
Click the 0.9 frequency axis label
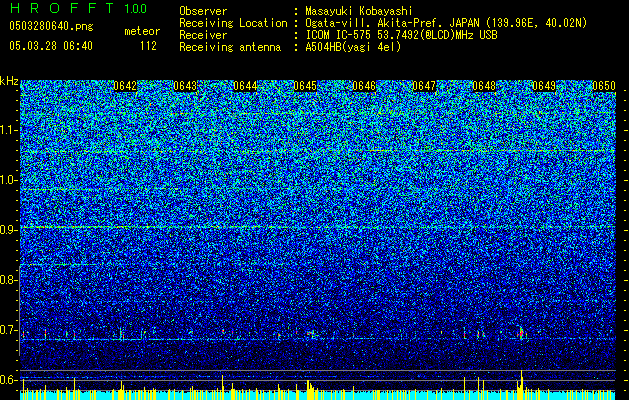8,230
